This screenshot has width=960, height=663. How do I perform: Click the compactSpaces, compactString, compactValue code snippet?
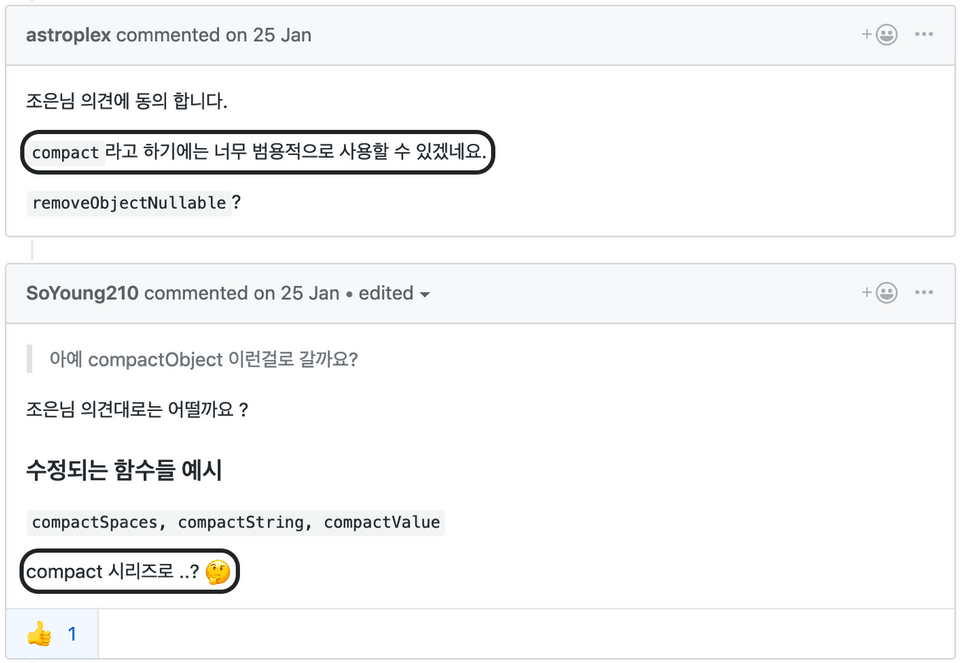235,522
